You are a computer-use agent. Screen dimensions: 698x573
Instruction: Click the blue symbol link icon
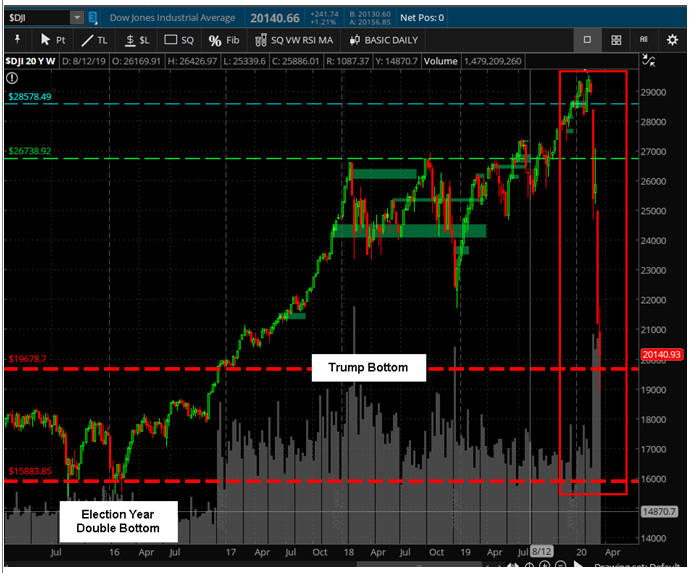93,18
